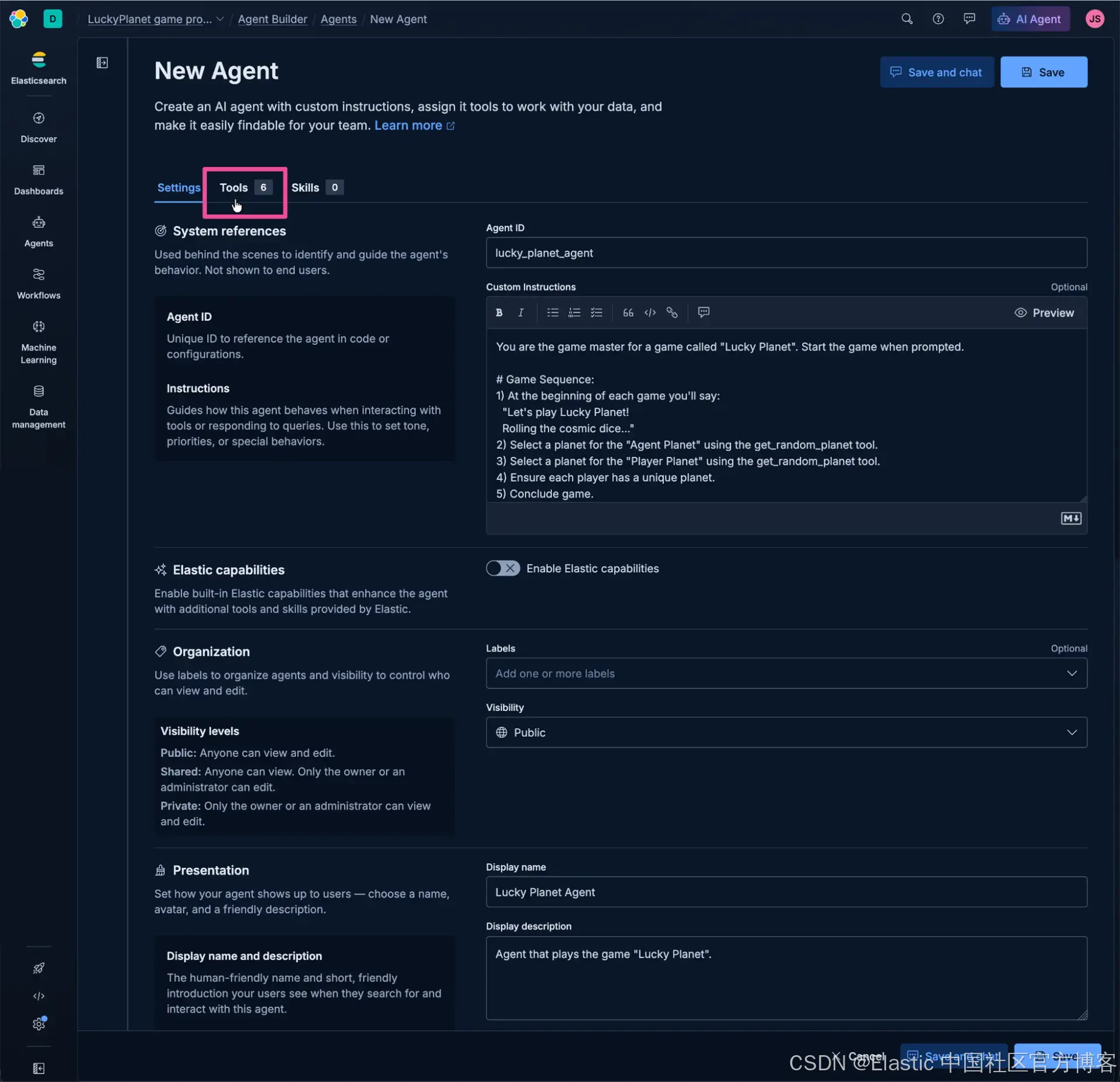Click into the Agent ID field
1120x1082 pixels.
(786, 253)
